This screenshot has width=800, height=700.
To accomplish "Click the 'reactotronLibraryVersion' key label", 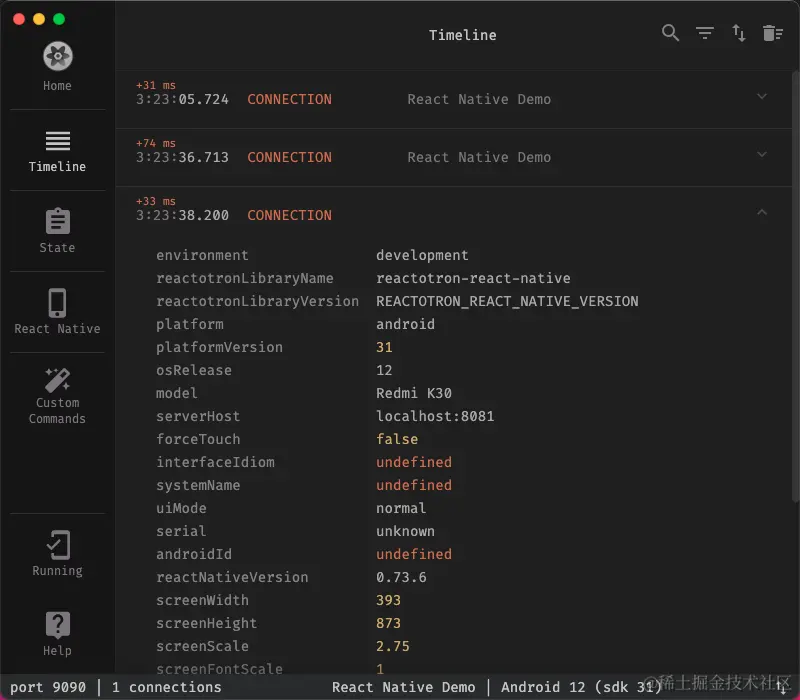I will 257,301.
